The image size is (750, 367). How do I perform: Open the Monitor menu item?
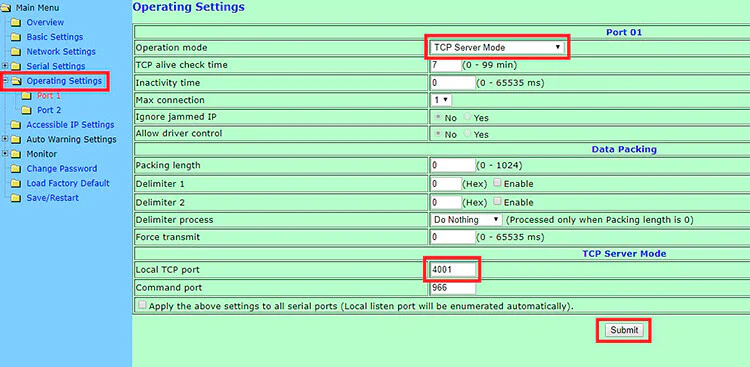point(42,154)
